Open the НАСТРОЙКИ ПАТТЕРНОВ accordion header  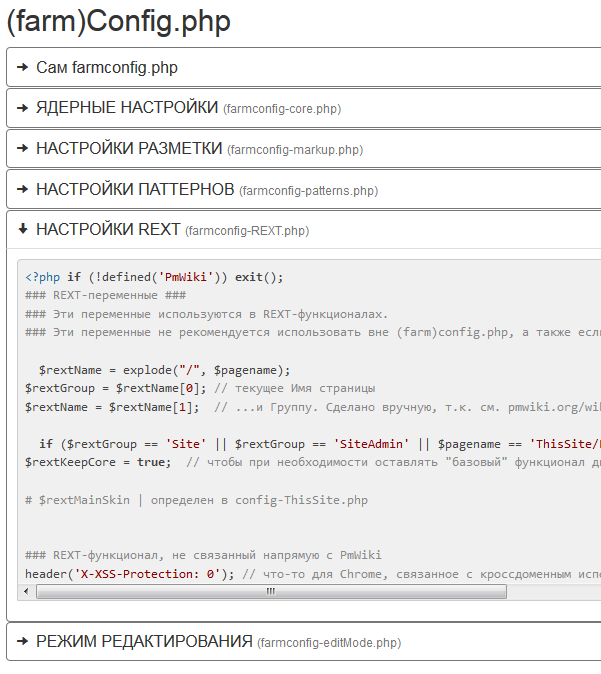pos(304,189)
